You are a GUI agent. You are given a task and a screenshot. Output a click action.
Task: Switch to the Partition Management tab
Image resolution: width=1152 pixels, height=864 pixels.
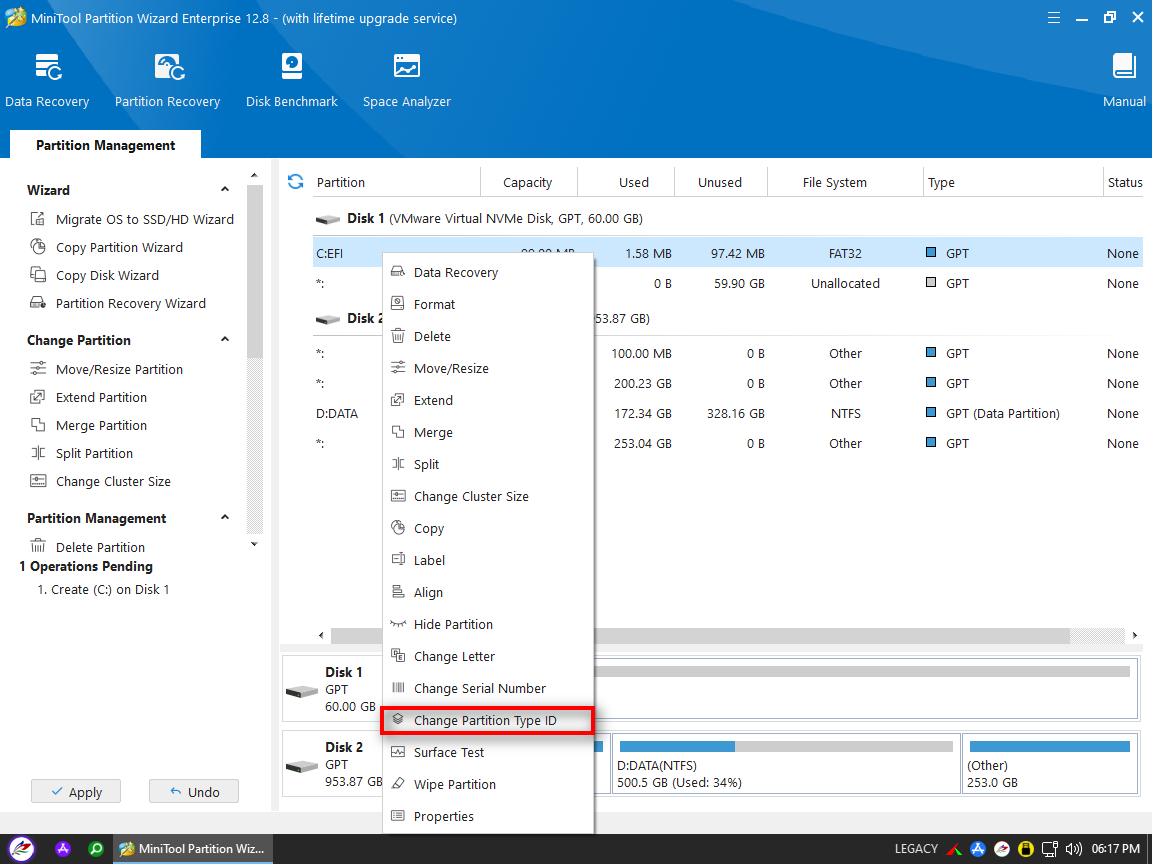click(x=105, y=145)
